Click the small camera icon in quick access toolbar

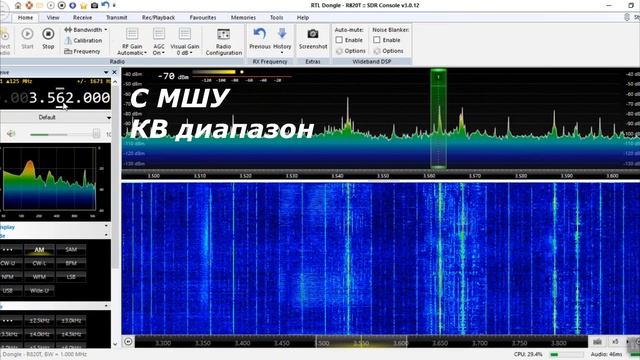tap(94, 6)
